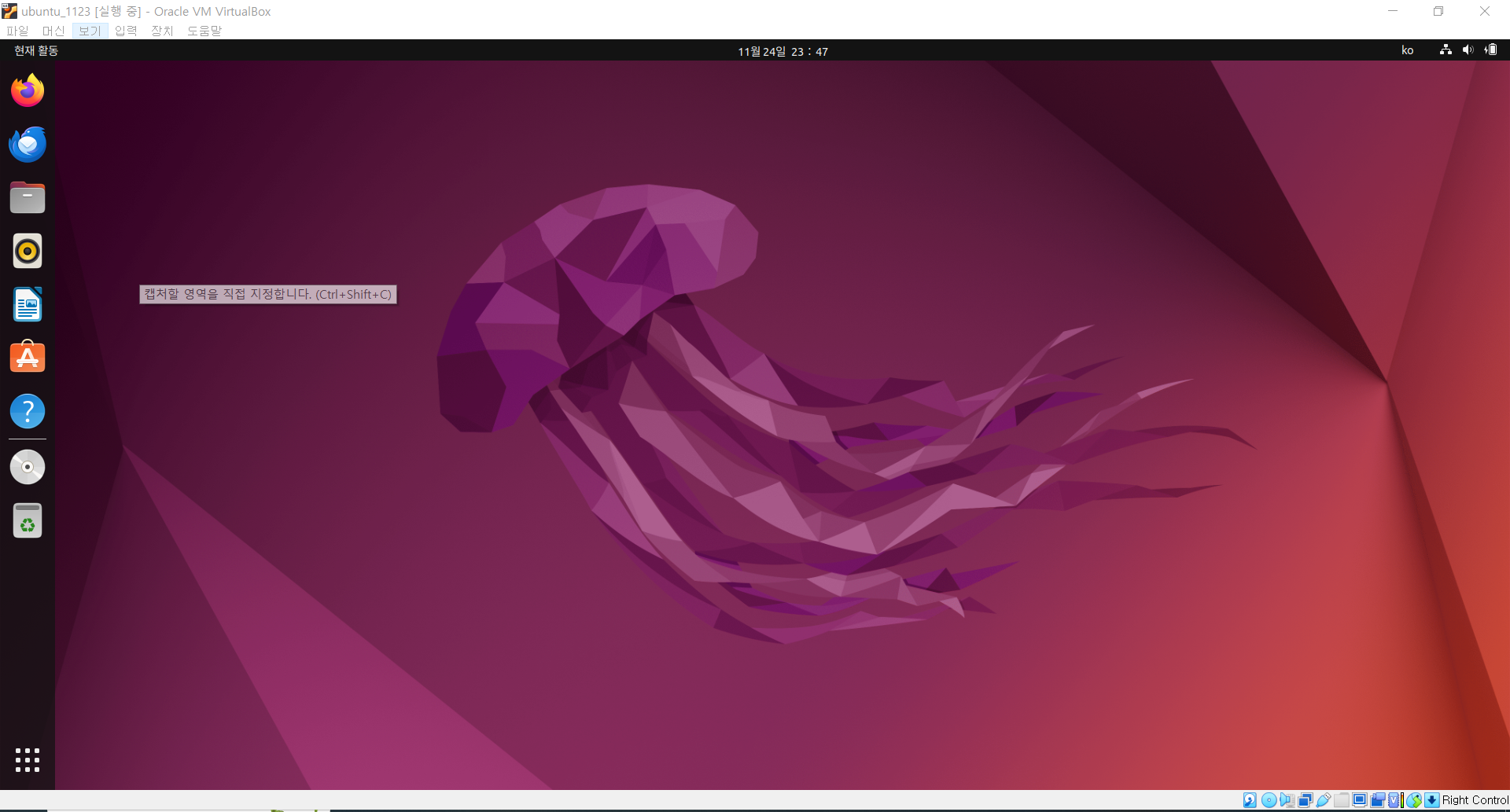Open the Files manager dock icon

click(x=28, y=198)
